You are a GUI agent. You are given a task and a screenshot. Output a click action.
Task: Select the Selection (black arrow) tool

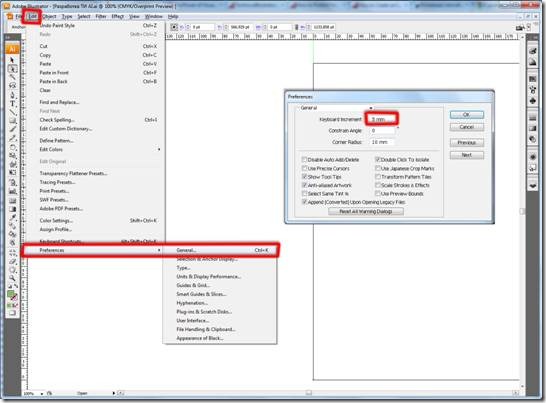[13, 60]
